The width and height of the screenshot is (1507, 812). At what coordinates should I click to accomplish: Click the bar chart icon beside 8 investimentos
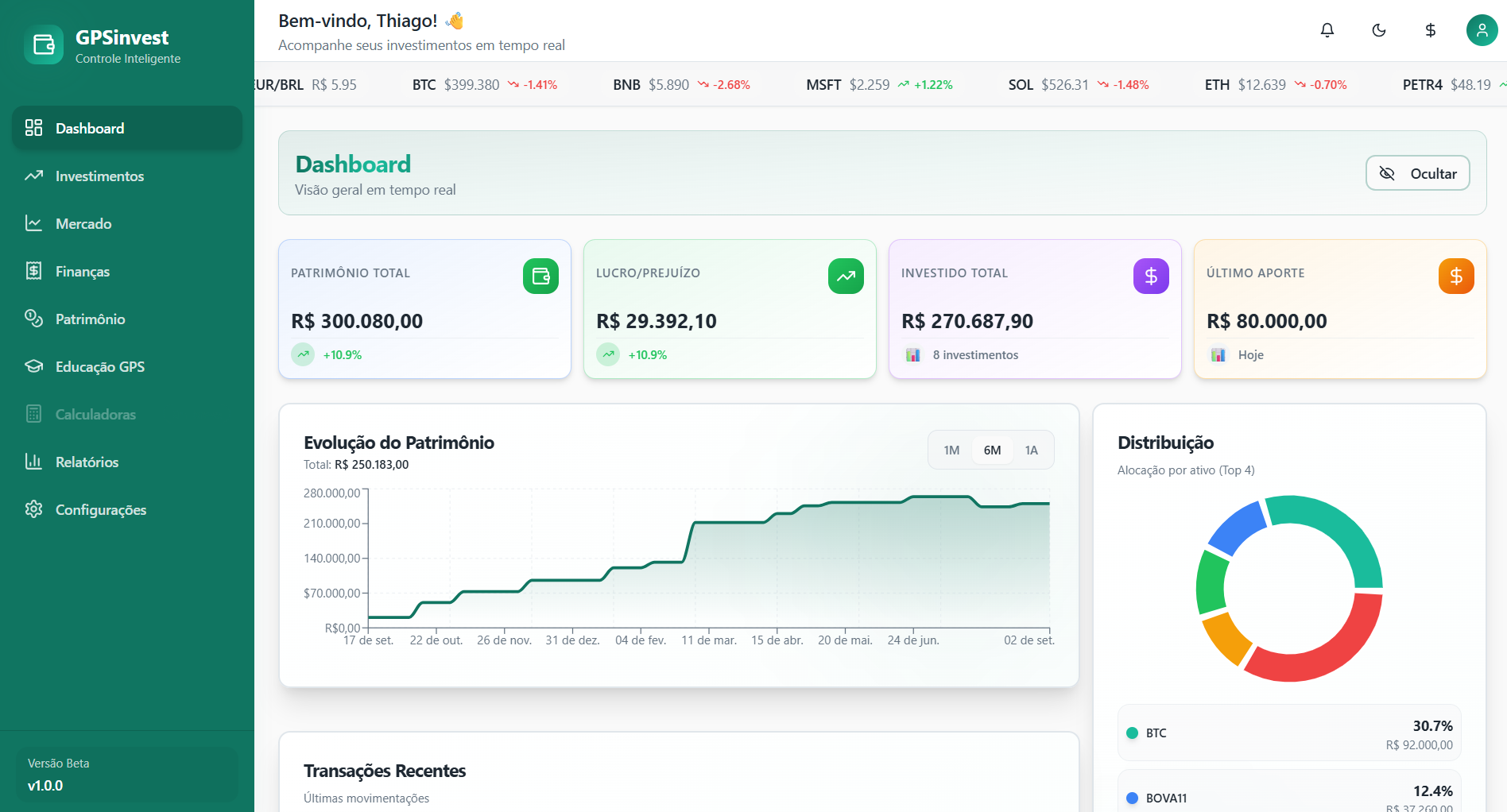coord(913,355)
